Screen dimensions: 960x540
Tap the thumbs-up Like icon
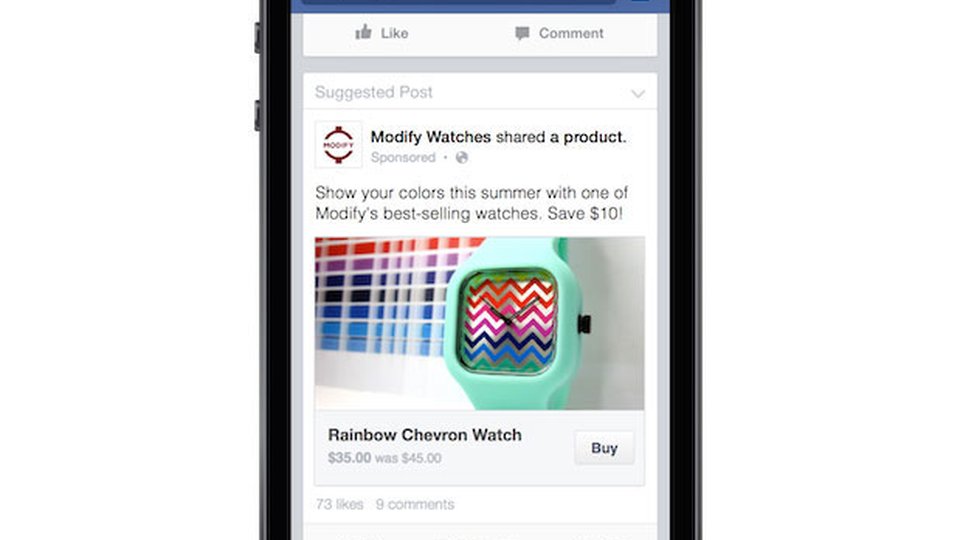coord(364,32)
